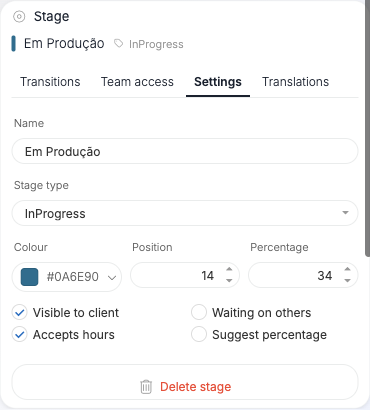Click the blue stage colour bar marker

pyautogui.click(x=14, y=44)
